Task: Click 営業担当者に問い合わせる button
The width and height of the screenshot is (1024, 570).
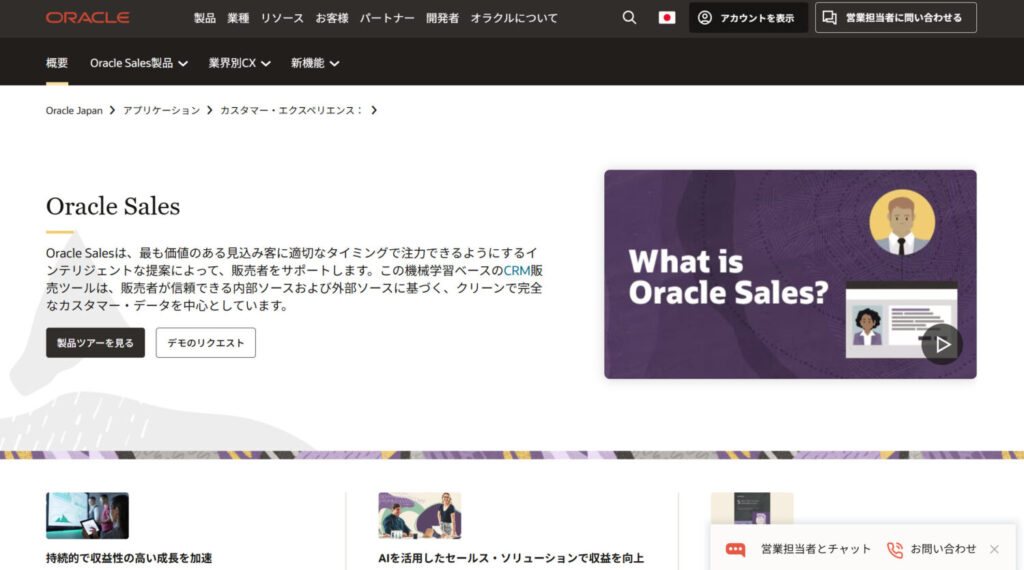Action: click(x=895, y=18)
